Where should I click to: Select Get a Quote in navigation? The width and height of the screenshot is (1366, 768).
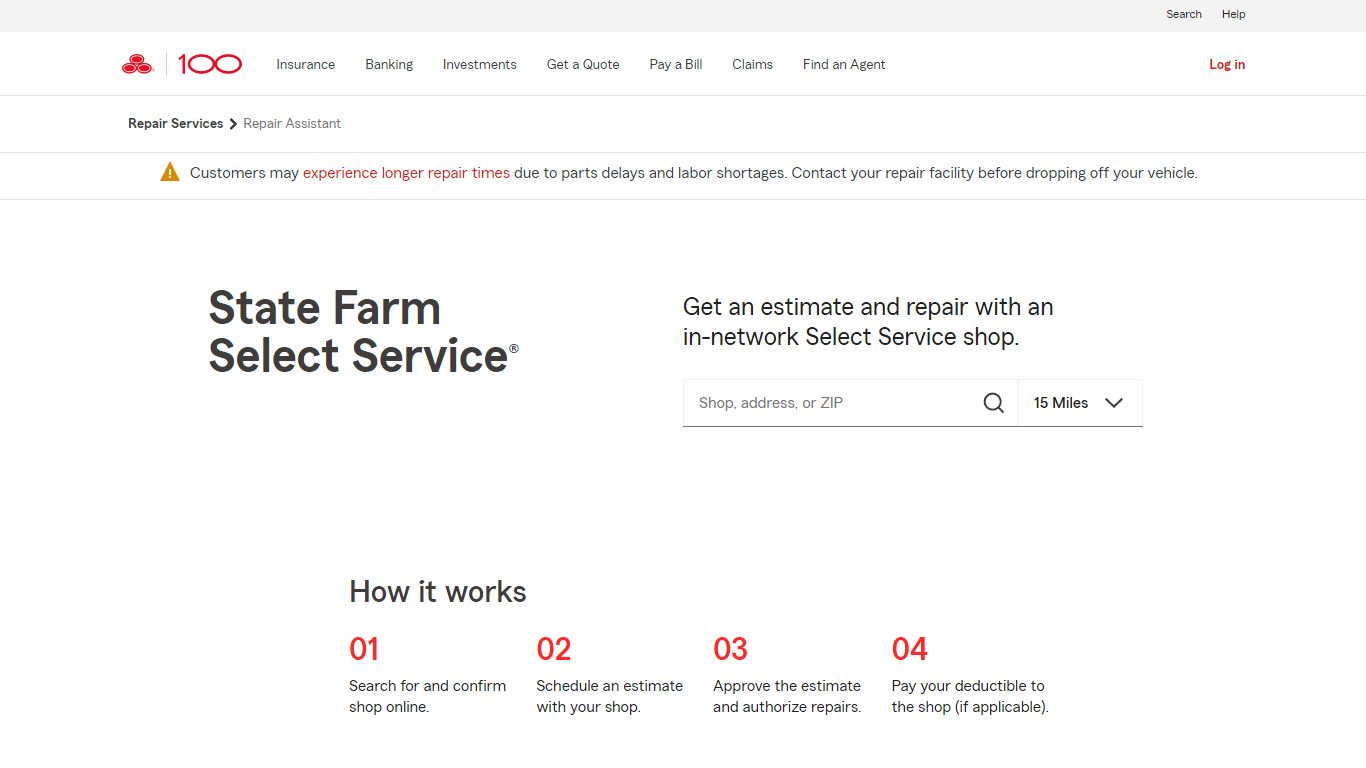pos(583,64)
